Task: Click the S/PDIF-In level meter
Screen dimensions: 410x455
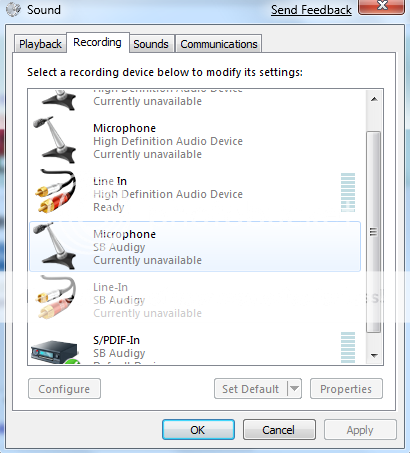Action: pos(348,347)
